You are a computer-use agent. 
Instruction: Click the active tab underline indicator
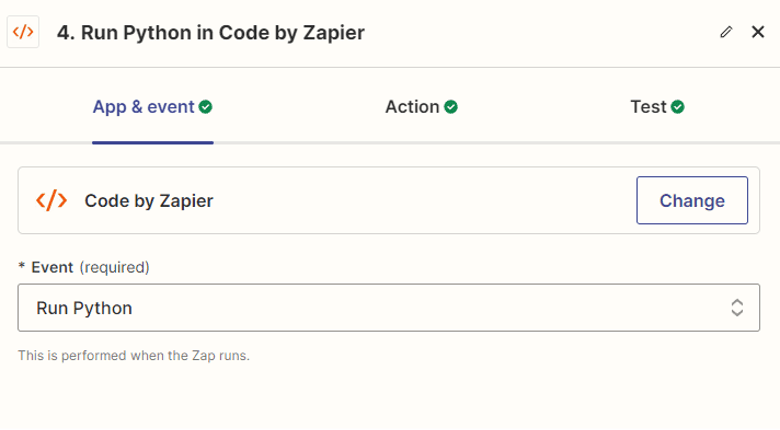pos(153,143)
